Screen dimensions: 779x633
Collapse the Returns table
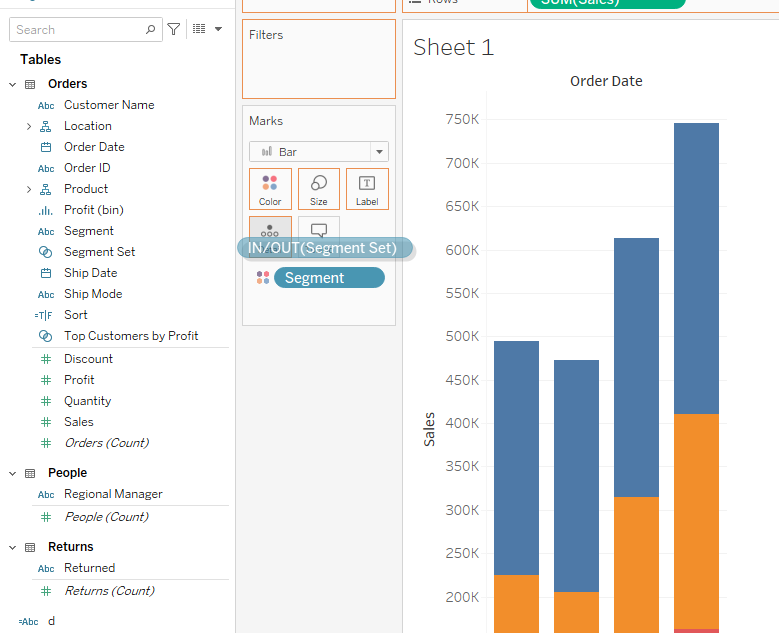(12, 548)
